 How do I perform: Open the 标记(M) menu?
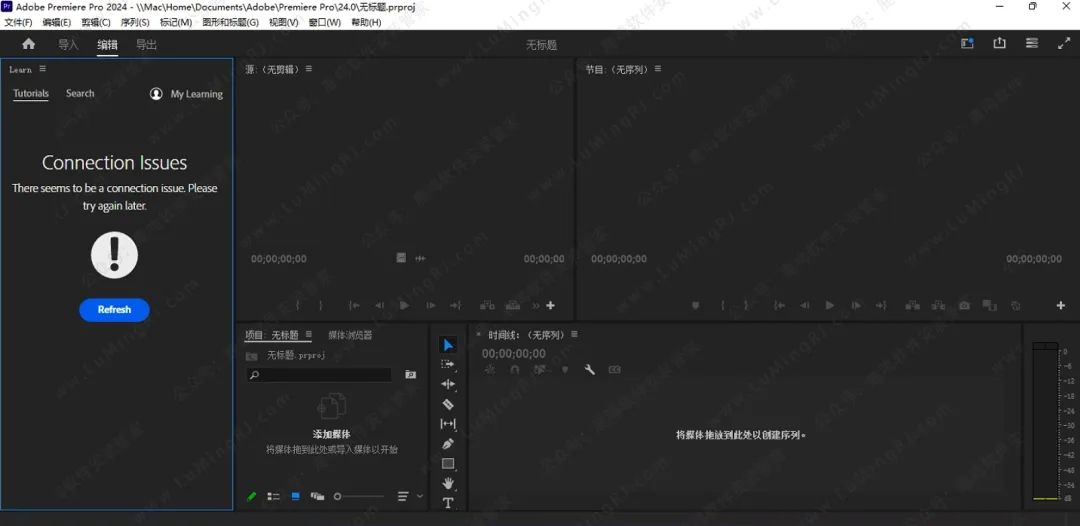click(176, 22)
